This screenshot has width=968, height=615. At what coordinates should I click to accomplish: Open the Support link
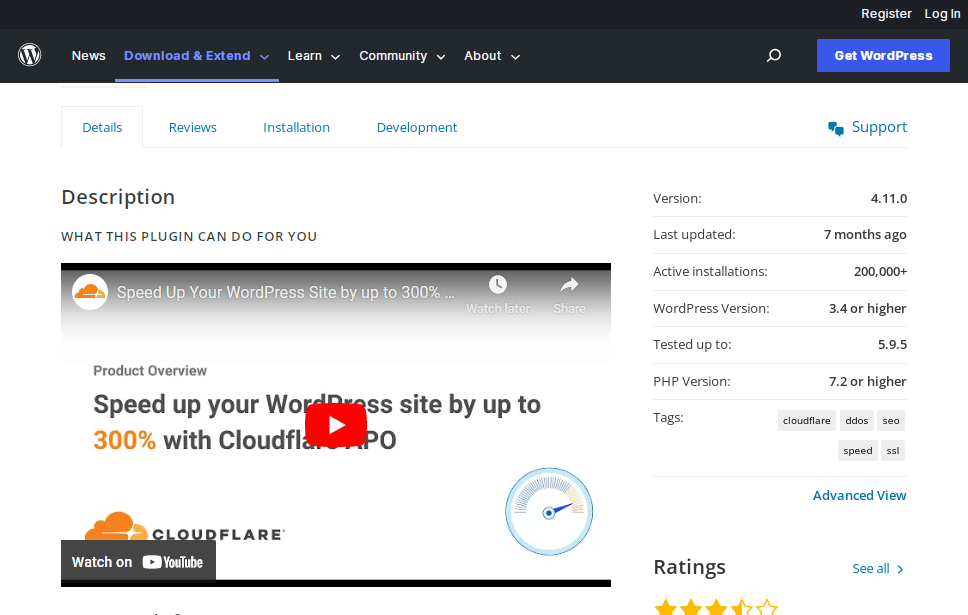point(879,127)
